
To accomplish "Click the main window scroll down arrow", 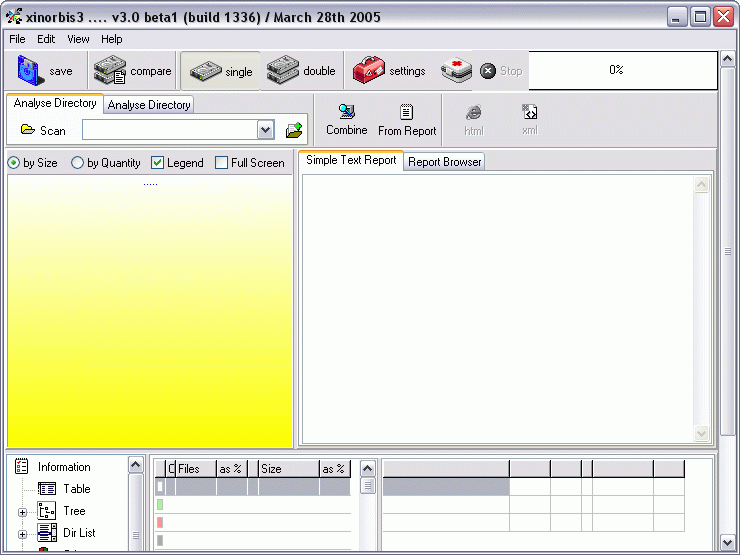I will tap(727, 542).
